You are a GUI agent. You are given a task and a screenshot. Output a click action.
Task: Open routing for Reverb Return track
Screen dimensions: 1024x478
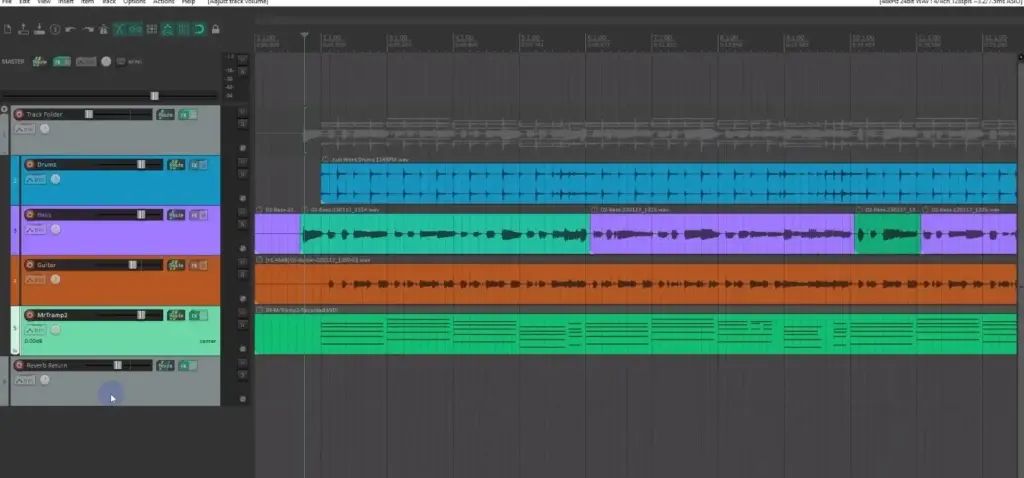pos(165,366)
